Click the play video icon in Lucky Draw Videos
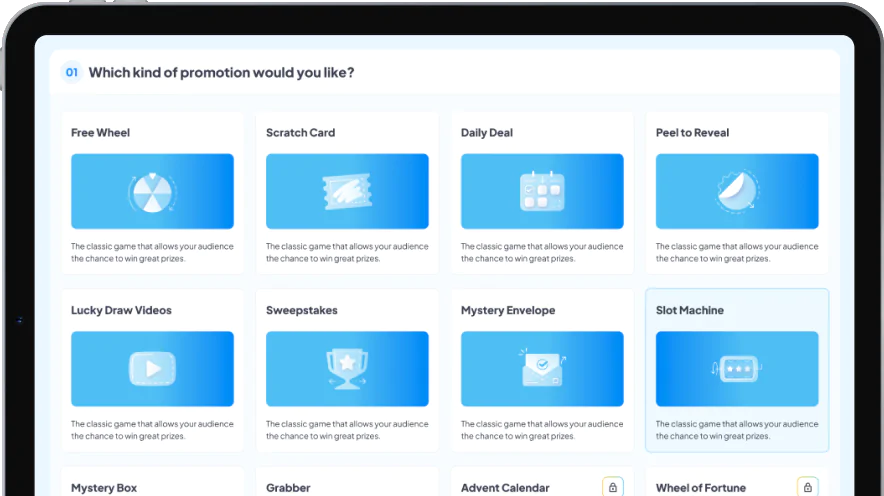884x496 pixels. (x=152, y=369)
